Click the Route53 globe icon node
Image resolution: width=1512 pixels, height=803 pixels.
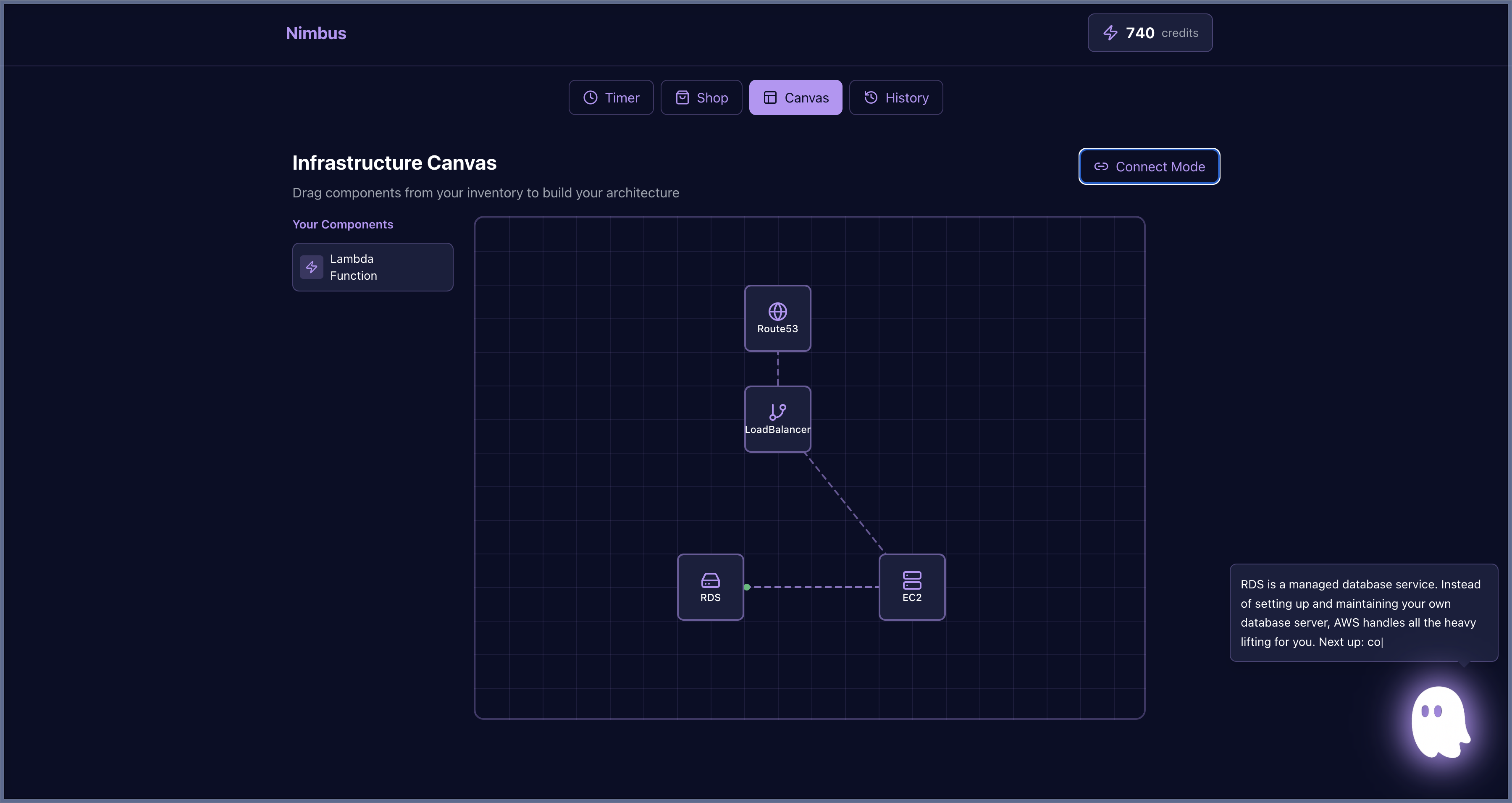[x=777, y=311]
